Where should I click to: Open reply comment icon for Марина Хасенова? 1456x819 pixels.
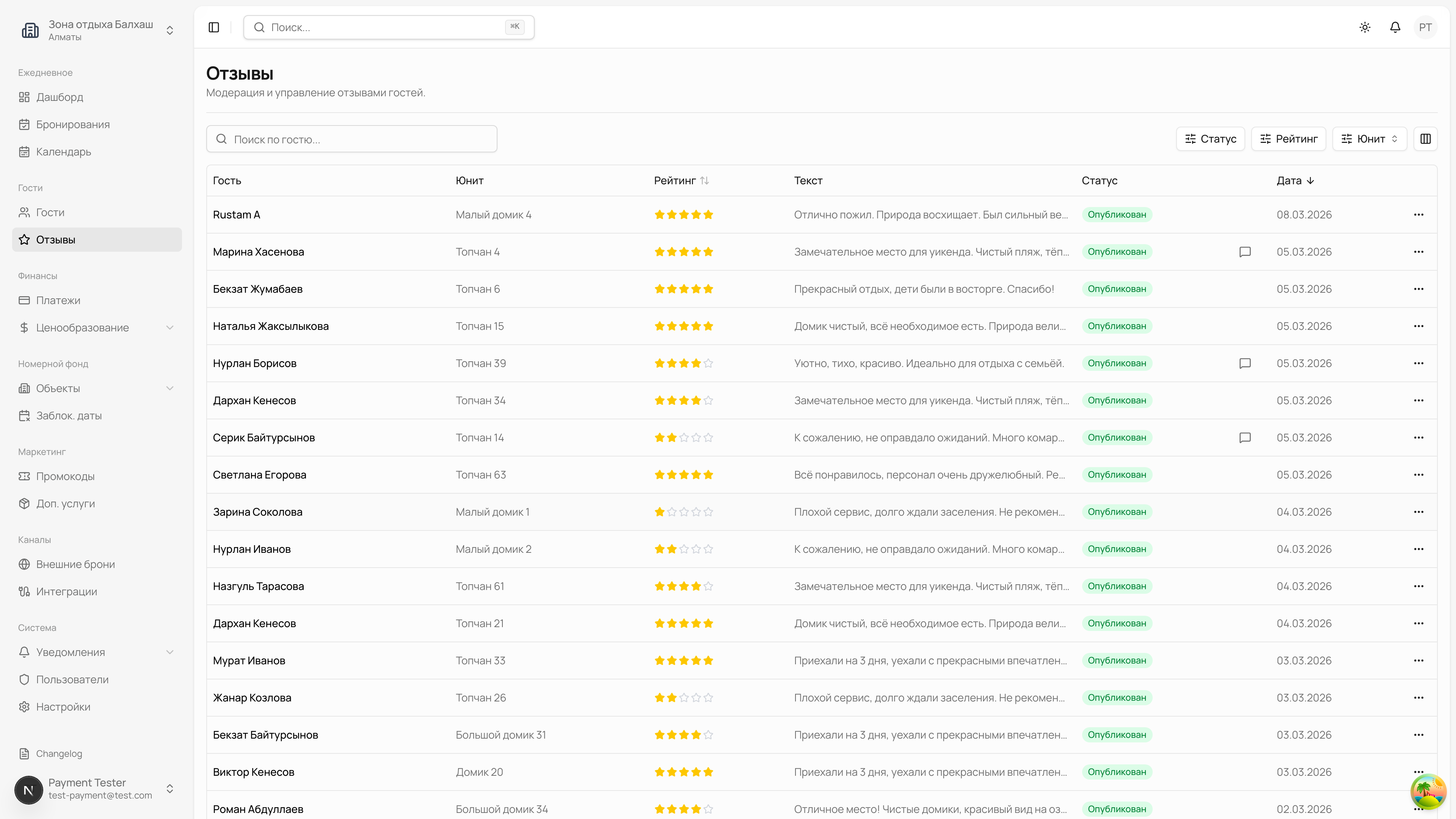[1244, 251]
